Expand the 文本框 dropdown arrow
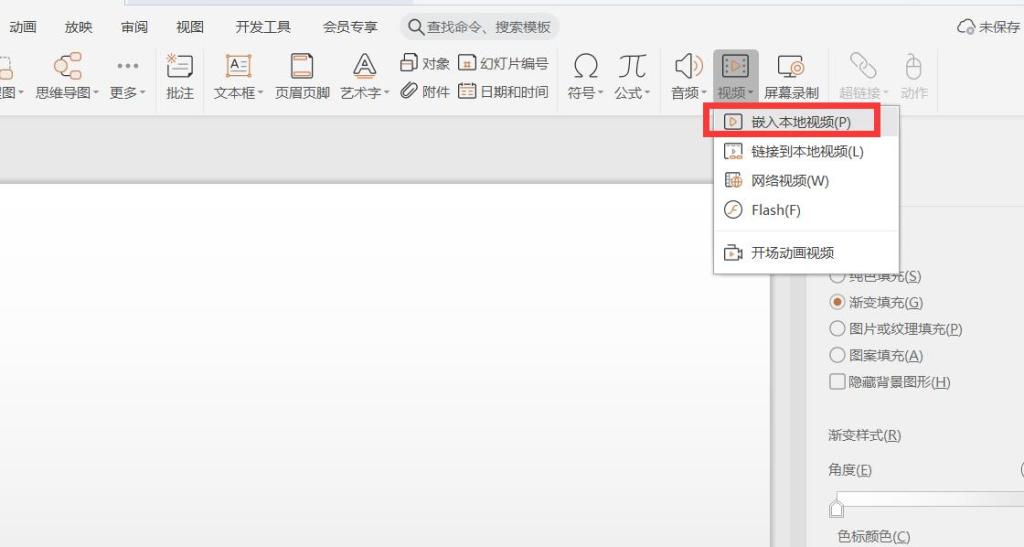This screenshot has width=1024, height=547. tap(261, 93)
